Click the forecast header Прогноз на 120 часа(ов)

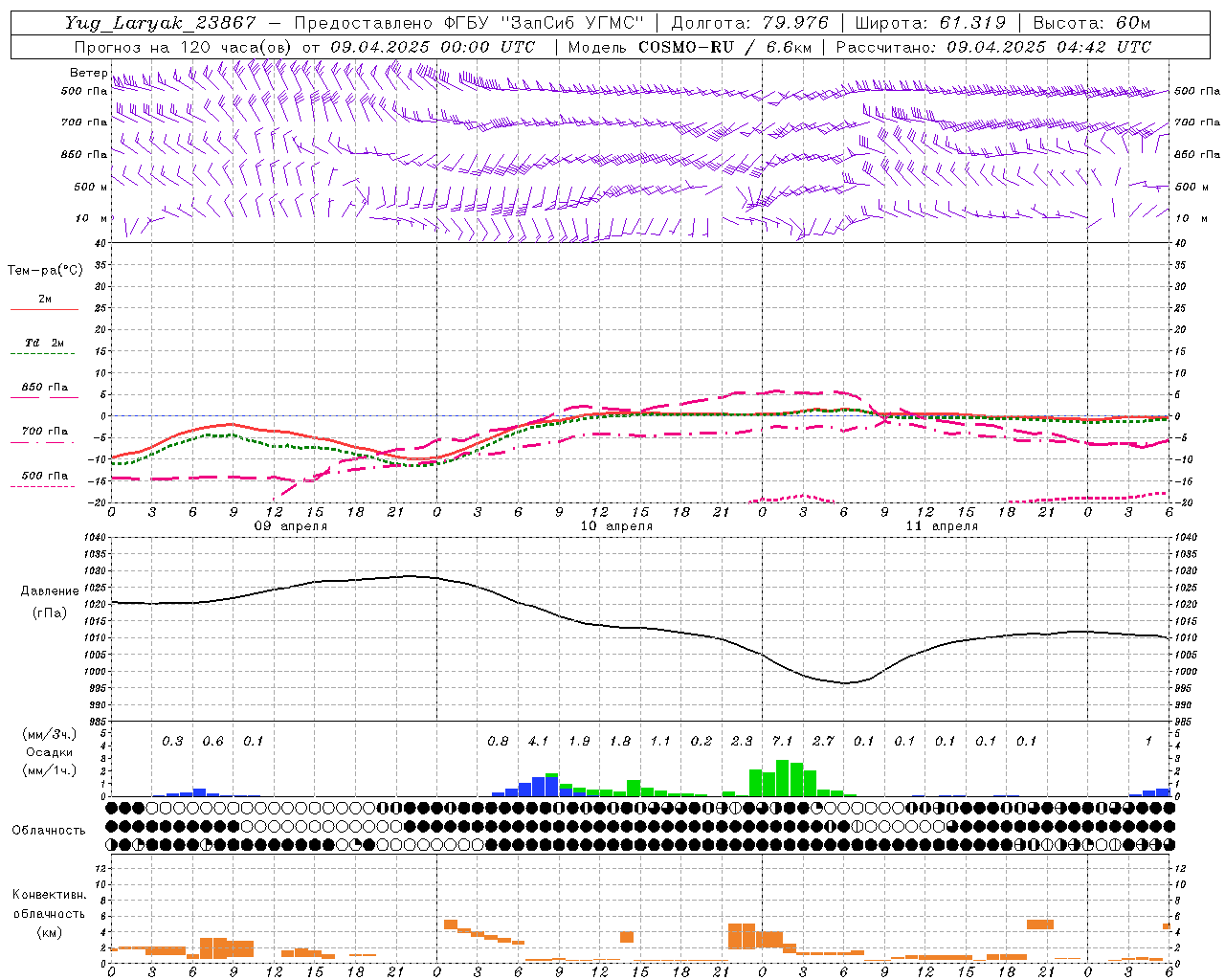coord(184,47)
